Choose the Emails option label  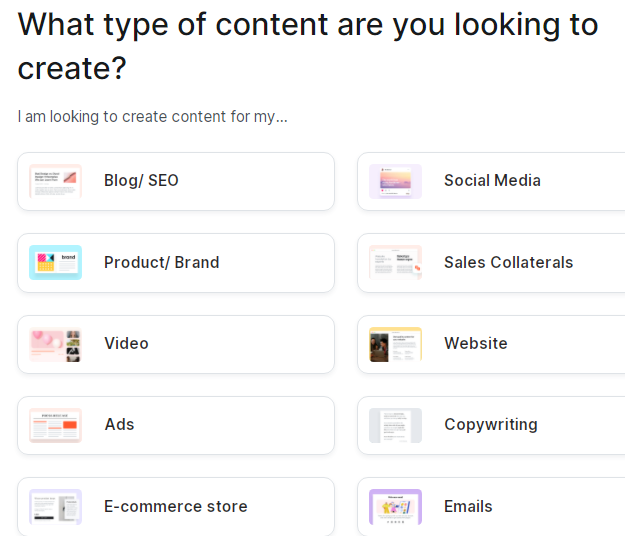[x=468, y=506]
